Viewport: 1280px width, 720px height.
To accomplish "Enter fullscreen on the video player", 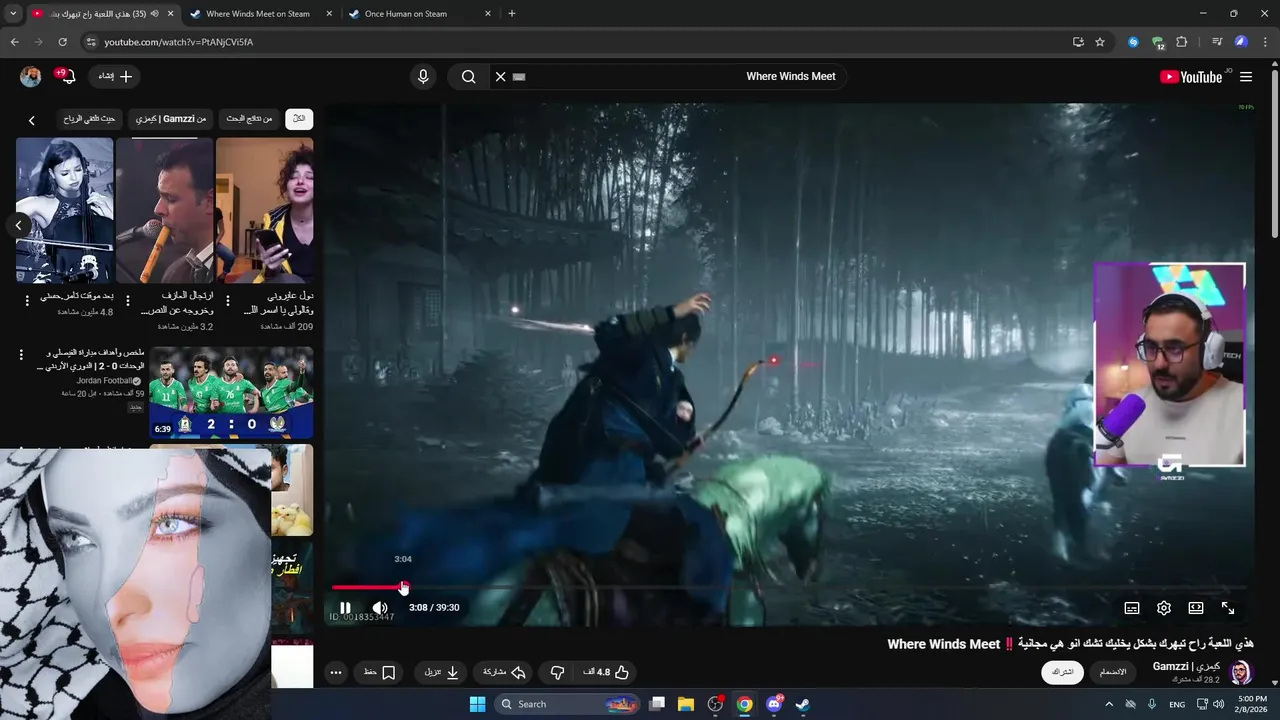I will pos(1228,608).
